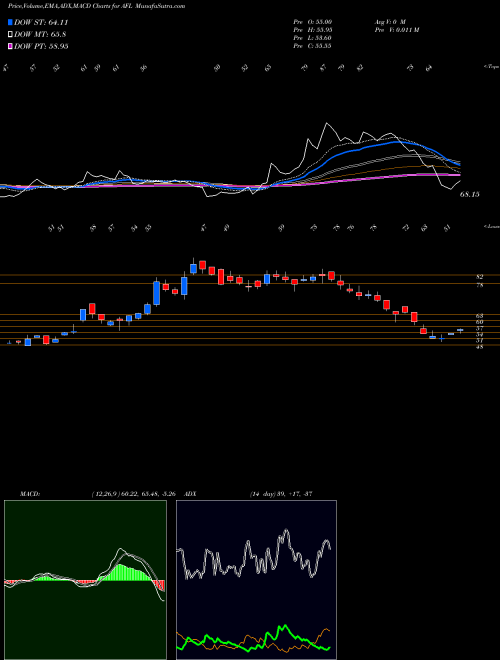Click the 48 price level label
Image resolution: width=500 pixels, height=660 pixels.
pyautogui.click(x=479, y=347)
